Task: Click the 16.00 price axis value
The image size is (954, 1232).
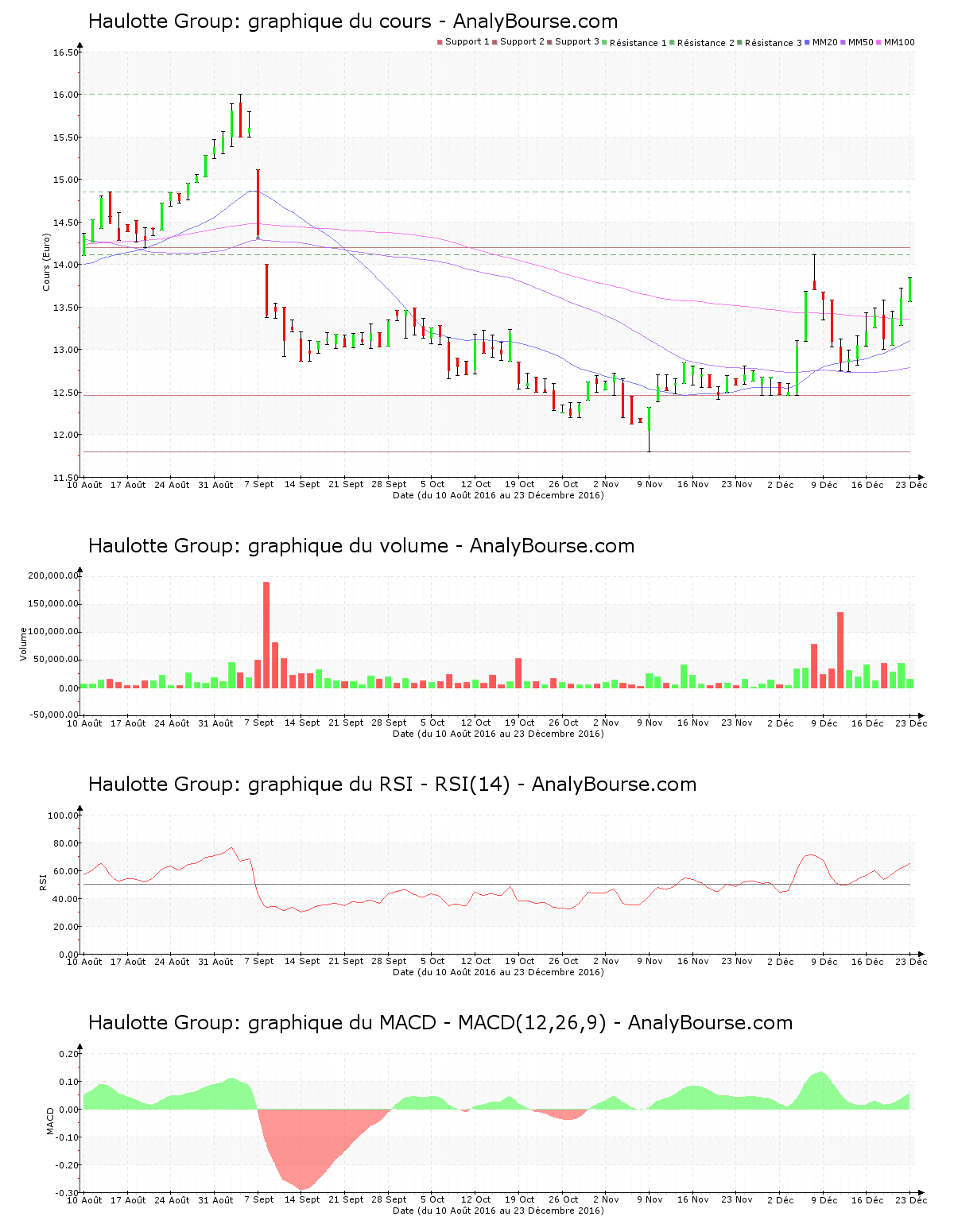Action: click(66, 95)
